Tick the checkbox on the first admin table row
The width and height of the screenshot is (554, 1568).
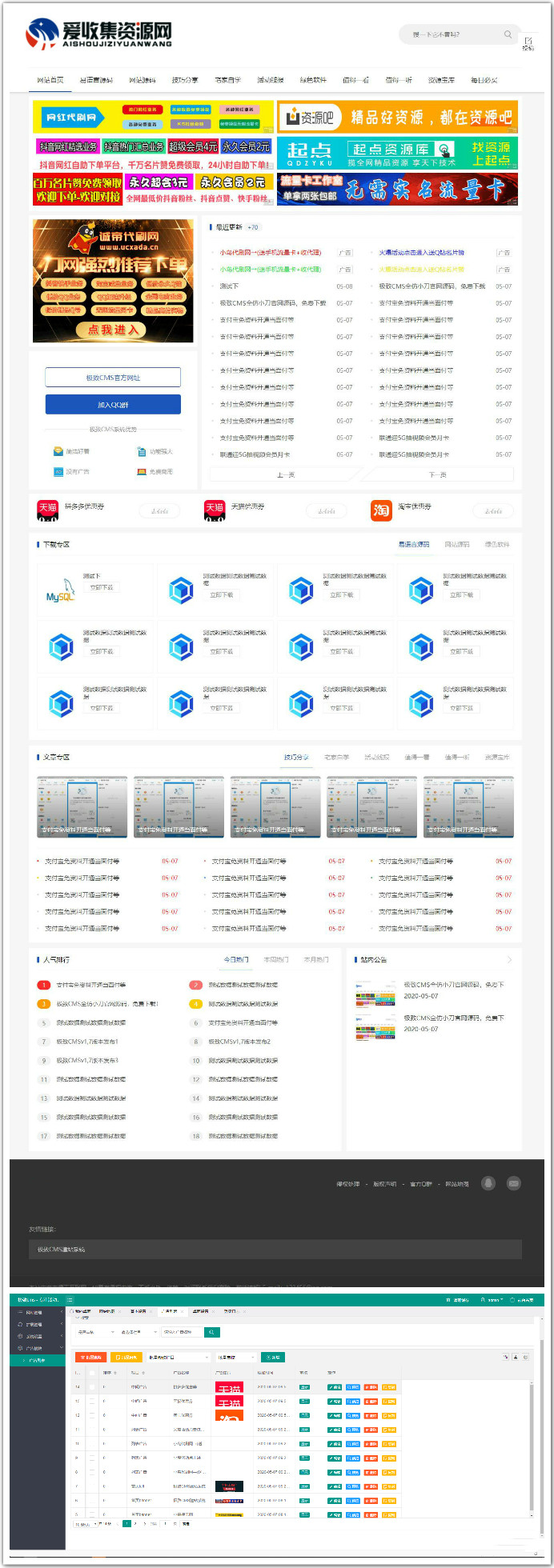92,1386
